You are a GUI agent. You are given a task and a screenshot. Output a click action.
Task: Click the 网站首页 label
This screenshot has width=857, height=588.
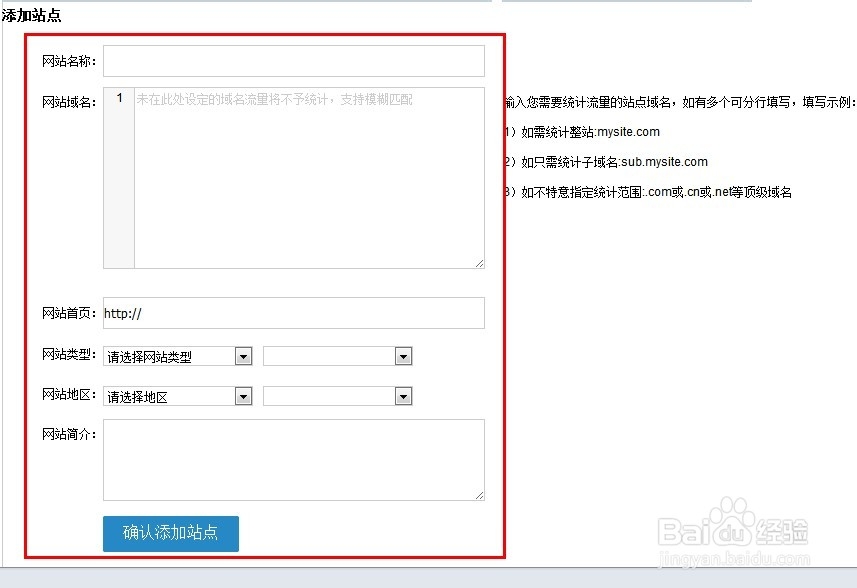pyautogui.click(x=69, y=313)
